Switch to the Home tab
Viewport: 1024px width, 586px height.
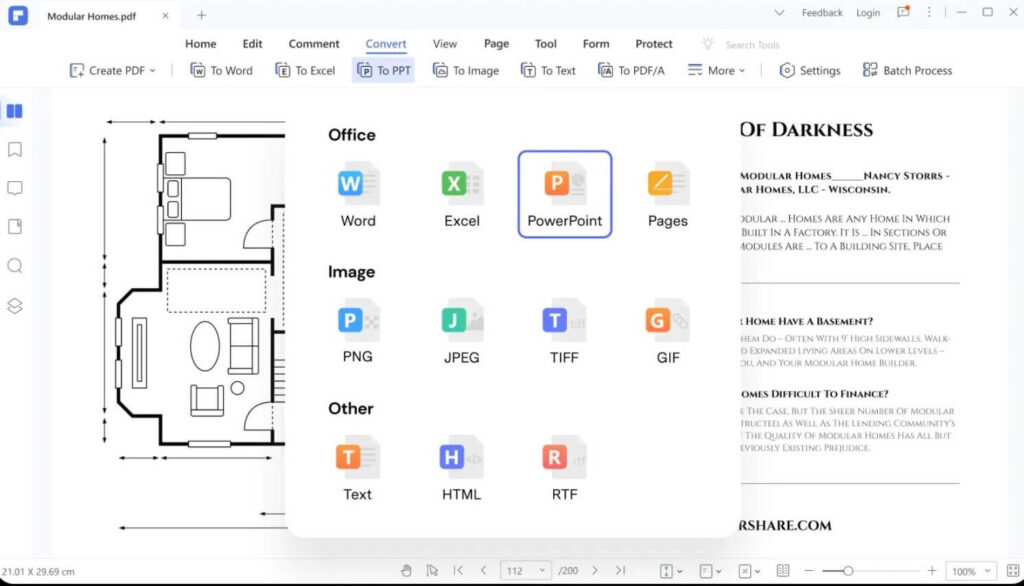[x=200, y=44]
